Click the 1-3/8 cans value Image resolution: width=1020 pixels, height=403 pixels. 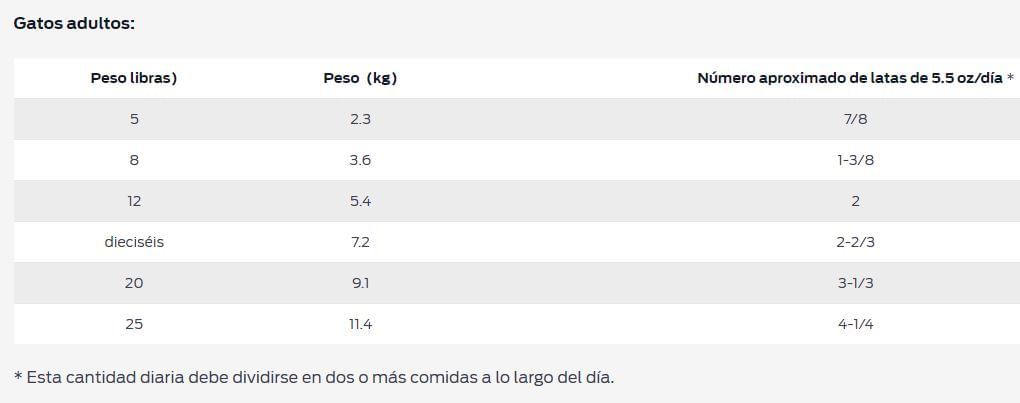coord(855,160)
